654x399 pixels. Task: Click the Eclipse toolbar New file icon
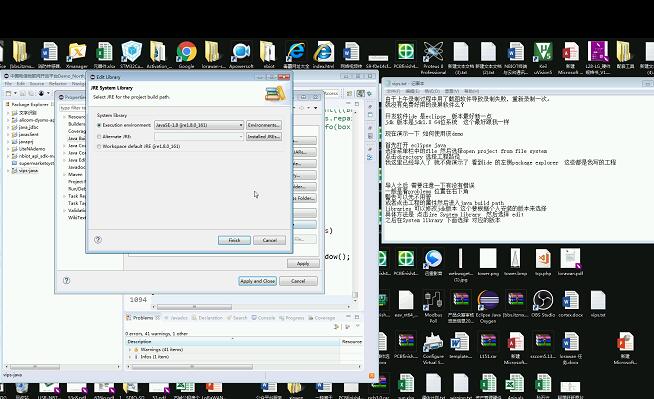pos(8,93)
